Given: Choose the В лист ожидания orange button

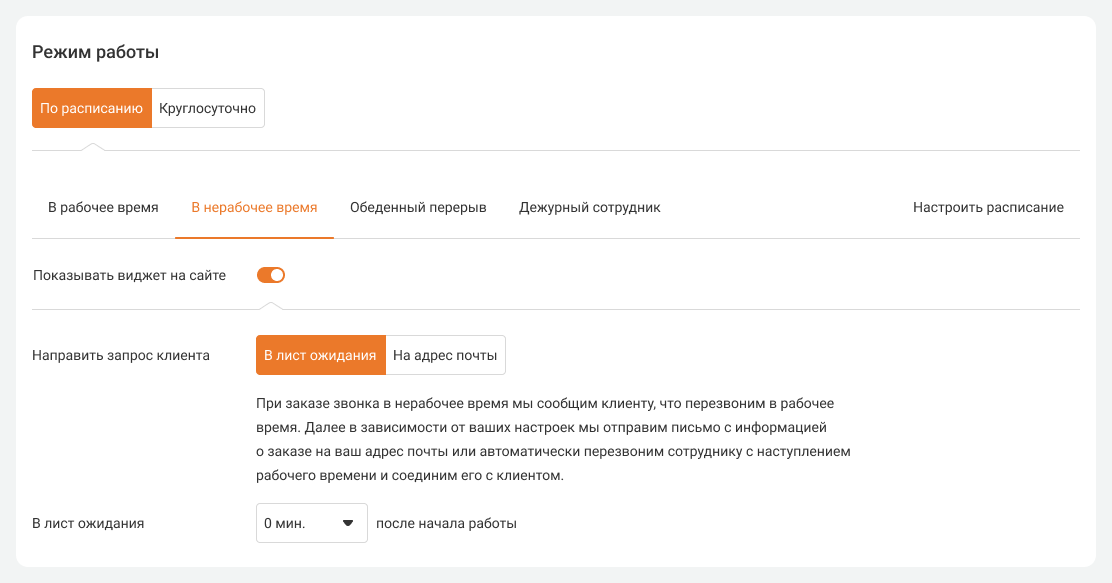Looking at the screenshot, I should point(320,355).
